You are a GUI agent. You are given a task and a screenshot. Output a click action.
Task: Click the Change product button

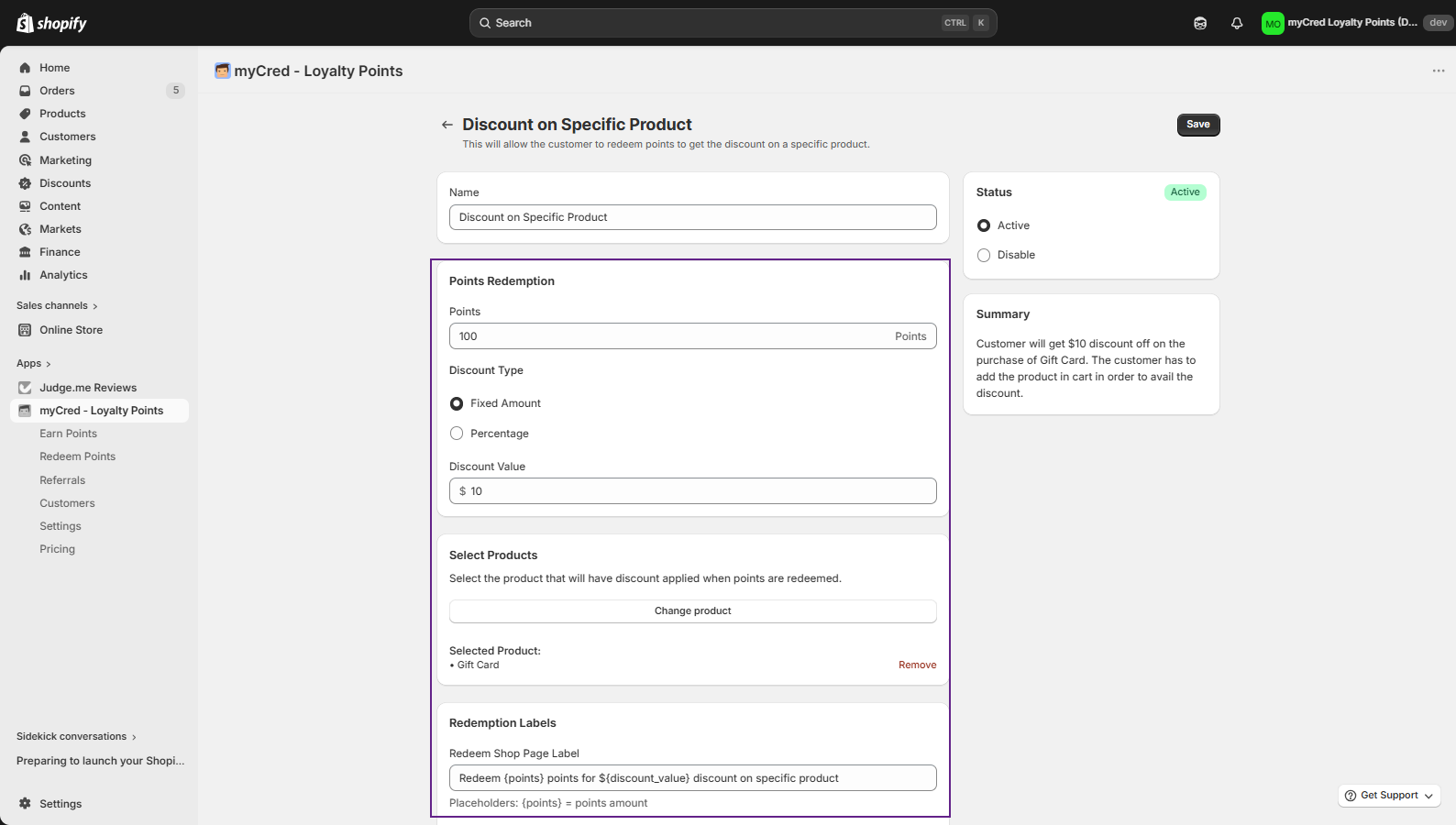[692, 611]
